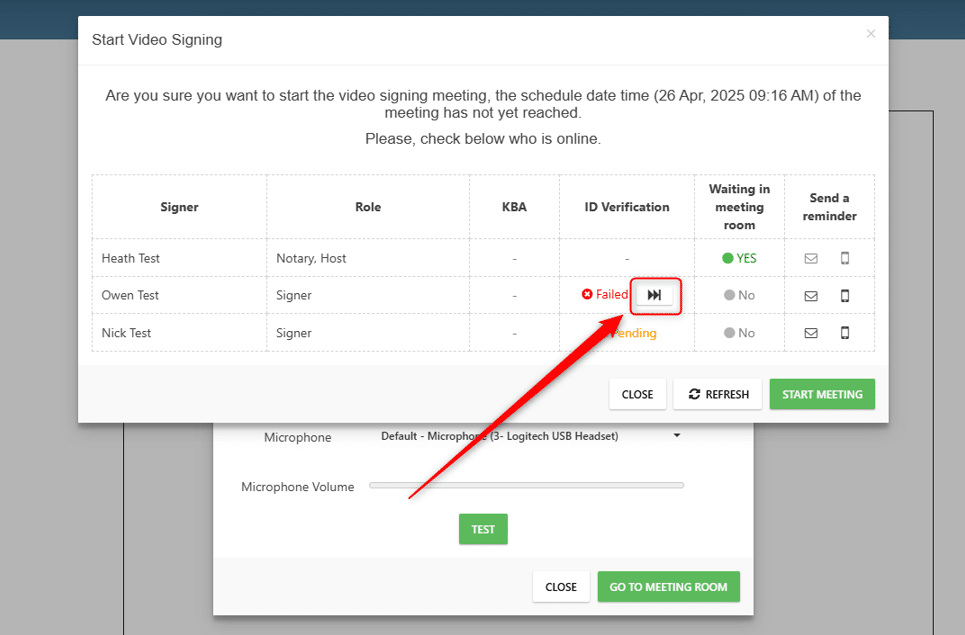Click phone reminder icon for Owen Test
965x635 pixels.
pyautogui.click(x=845, y=296)
